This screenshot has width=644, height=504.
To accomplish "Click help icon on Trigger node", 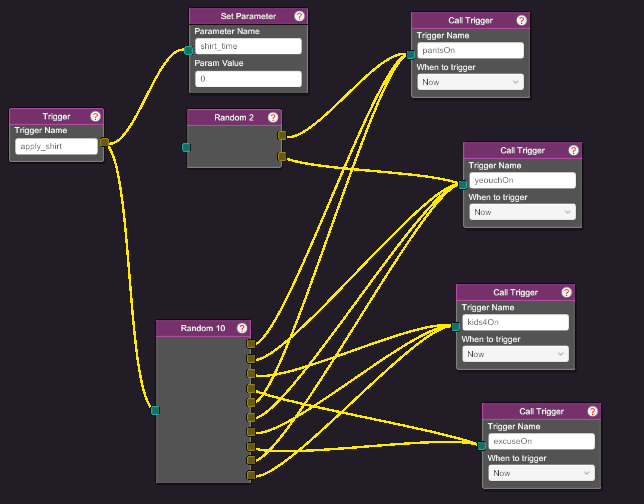I will 95,117.
